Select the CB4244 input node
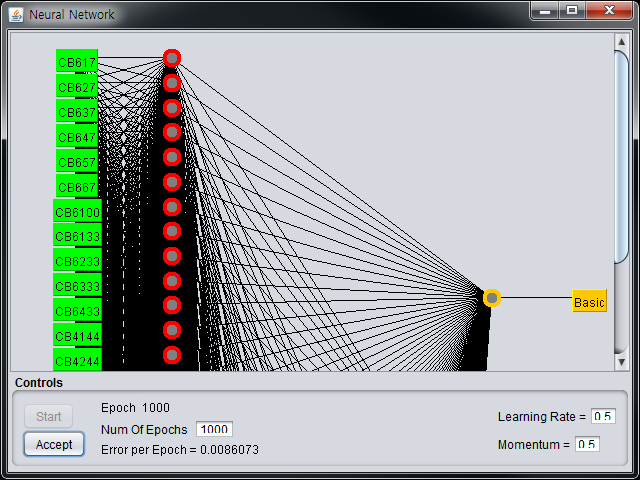The width and height of the screenshot is (640, 480). (78, 360)
